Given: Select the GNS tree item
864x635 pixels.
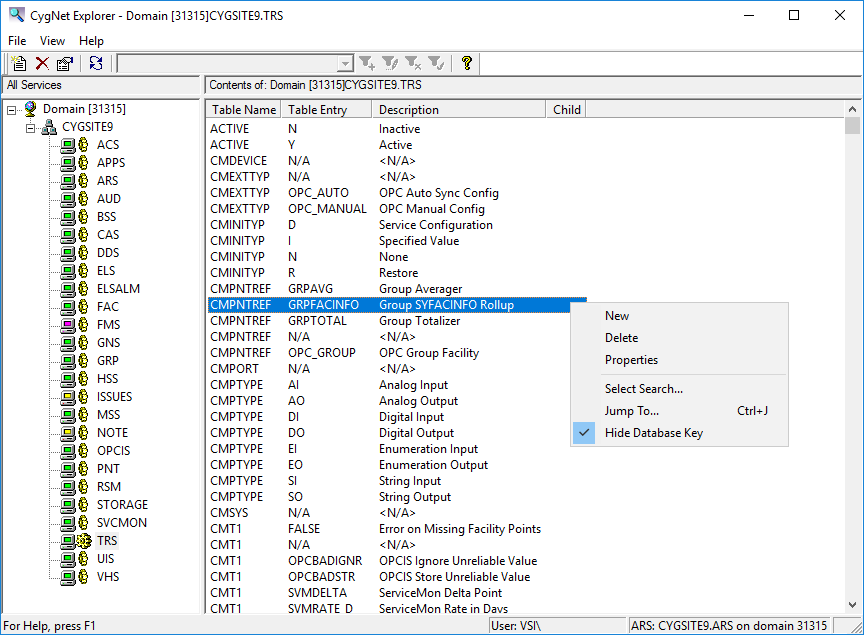Looking at the screenshot, I should tap(108, 343).
